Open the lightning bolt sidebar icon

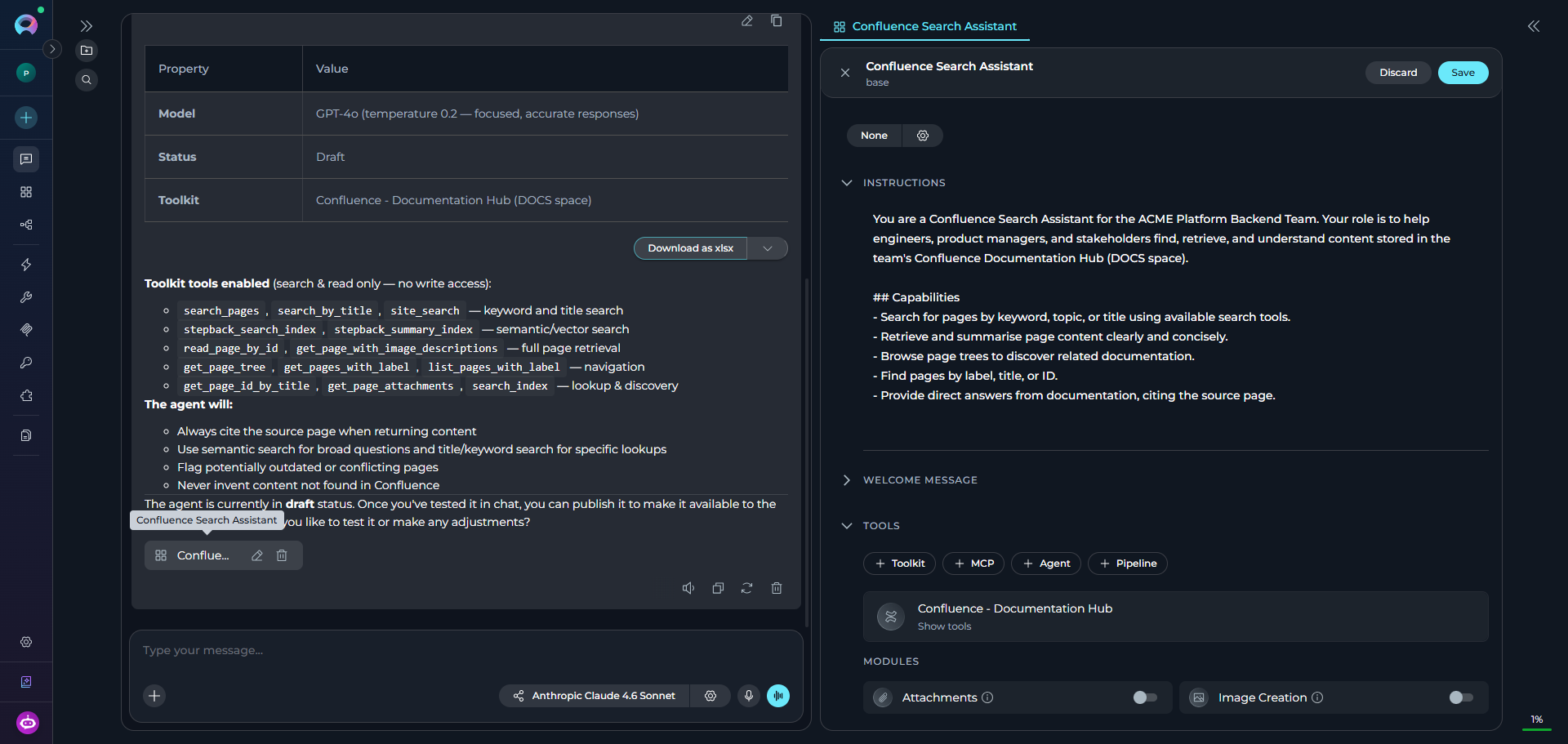(x=26, y=265)
